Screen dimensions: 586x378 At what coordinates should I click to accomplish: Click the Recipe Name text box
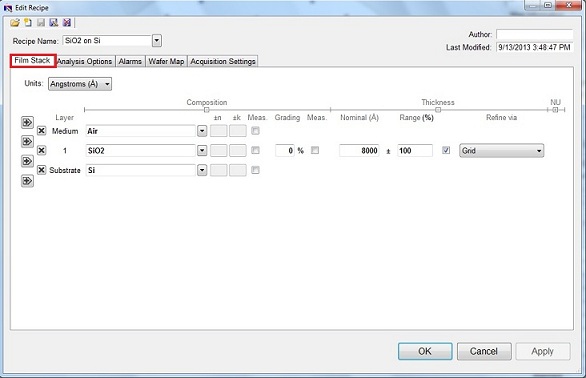[x=107, y=40]
